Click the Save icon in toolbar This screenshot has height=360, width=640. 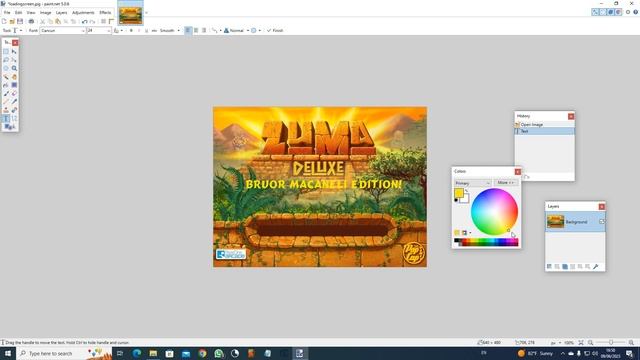point(20,21)
